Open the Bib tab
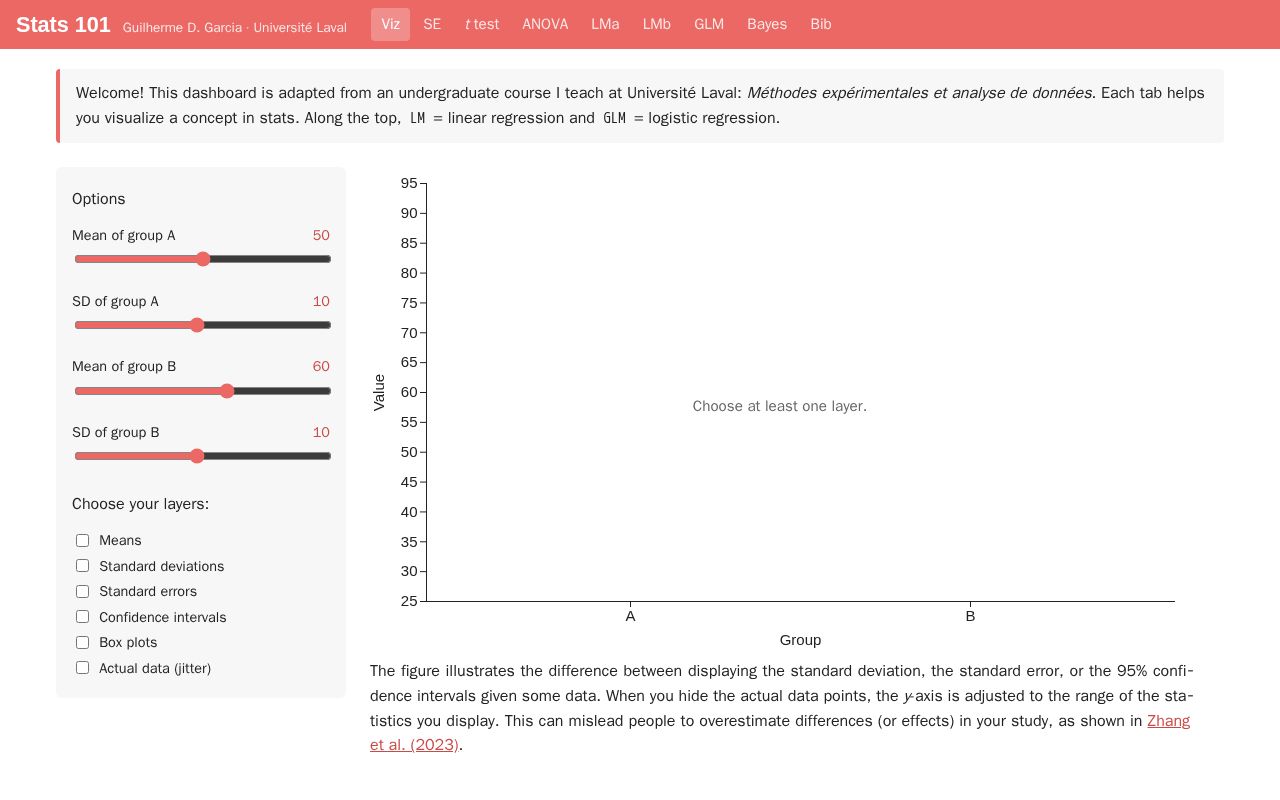The image size is (1280, 800). [x=821, y=24]
